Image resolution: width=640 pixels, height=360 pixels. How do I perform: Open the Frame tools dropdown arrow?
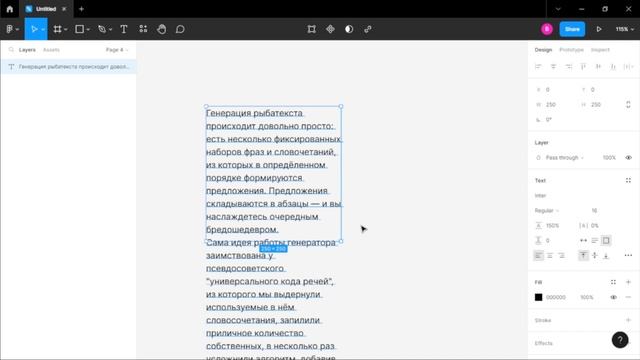[66, 30]
